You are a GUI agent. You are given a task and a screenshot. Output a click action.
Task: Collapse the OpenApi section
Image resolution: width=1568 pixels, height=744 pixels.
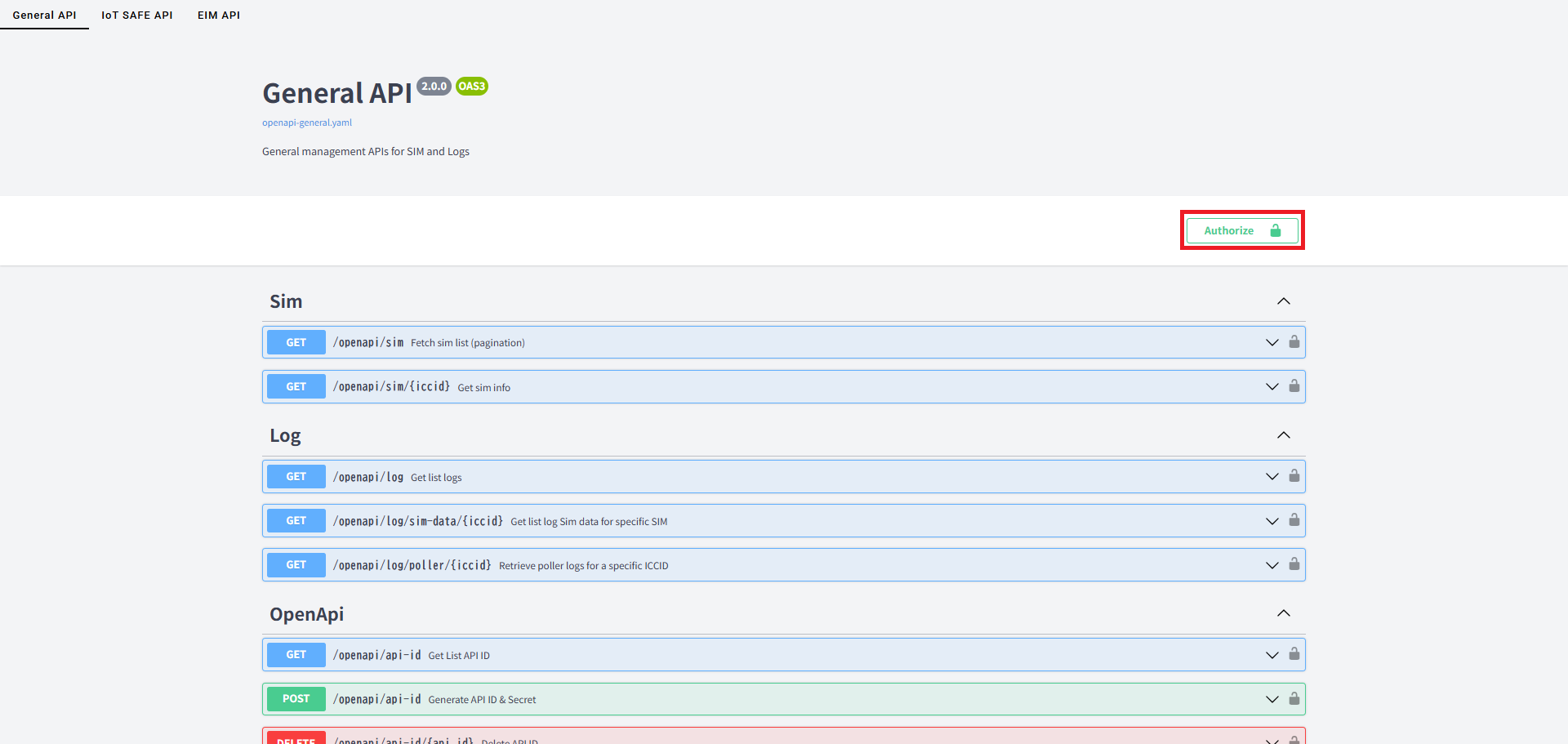point(1283,613)
